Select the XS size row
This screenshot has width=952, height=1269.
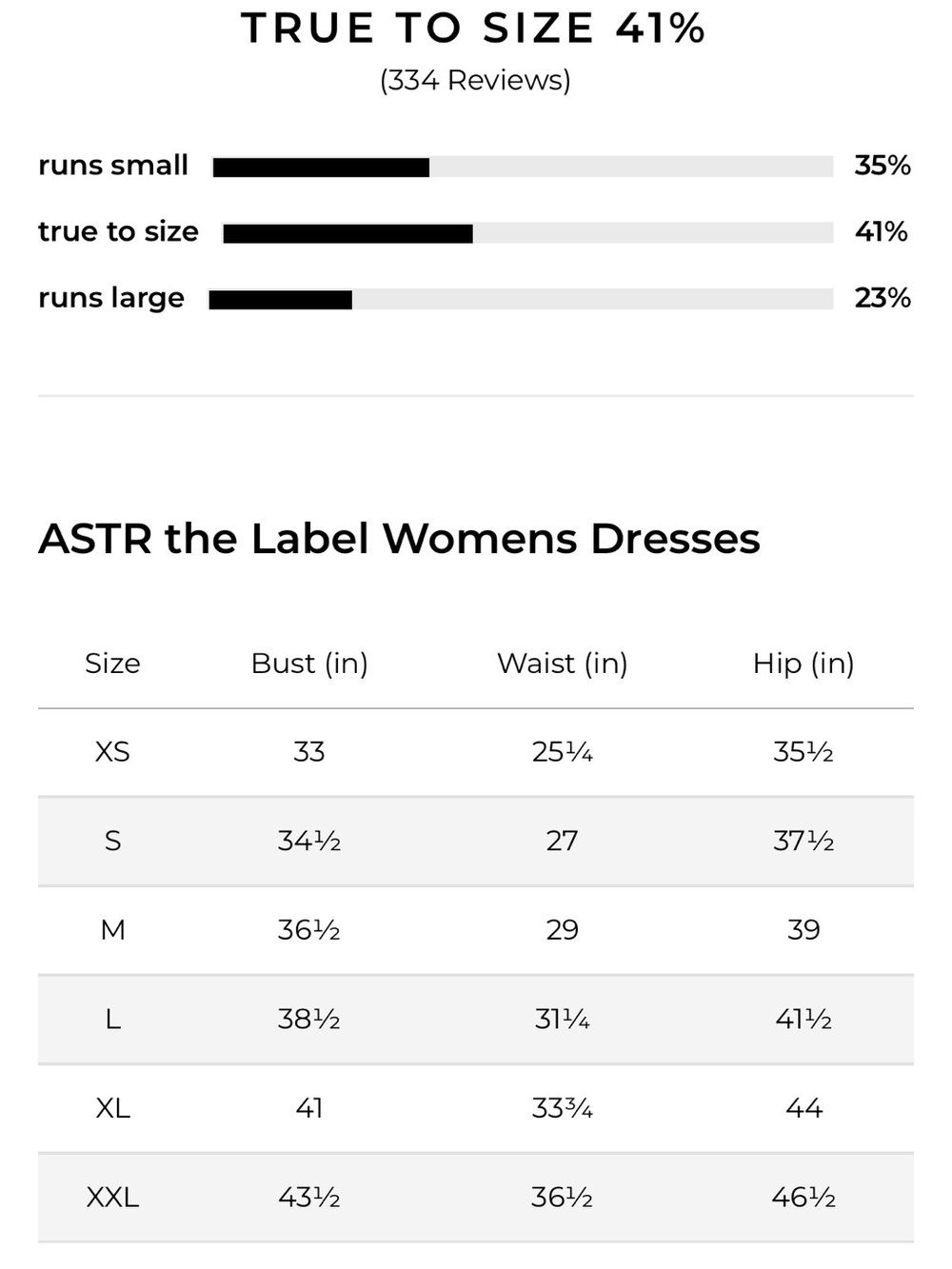(x=476, y=752)
